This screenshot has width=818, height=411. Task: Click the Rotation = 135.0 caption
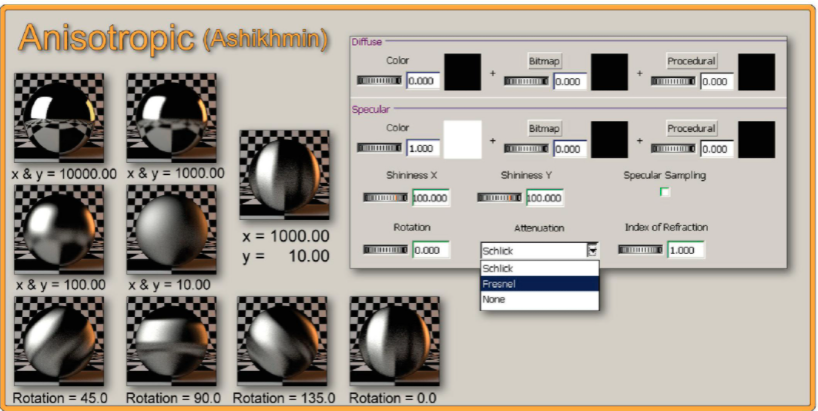coord(284,398)
